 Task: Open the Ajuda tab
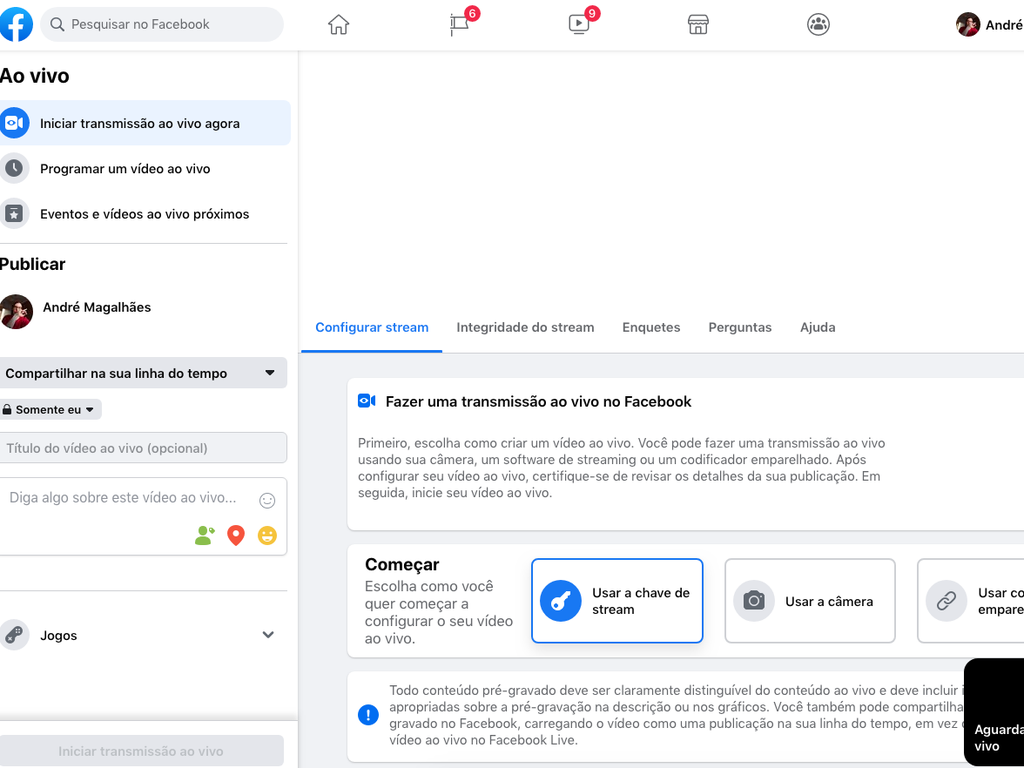point(818,327)
